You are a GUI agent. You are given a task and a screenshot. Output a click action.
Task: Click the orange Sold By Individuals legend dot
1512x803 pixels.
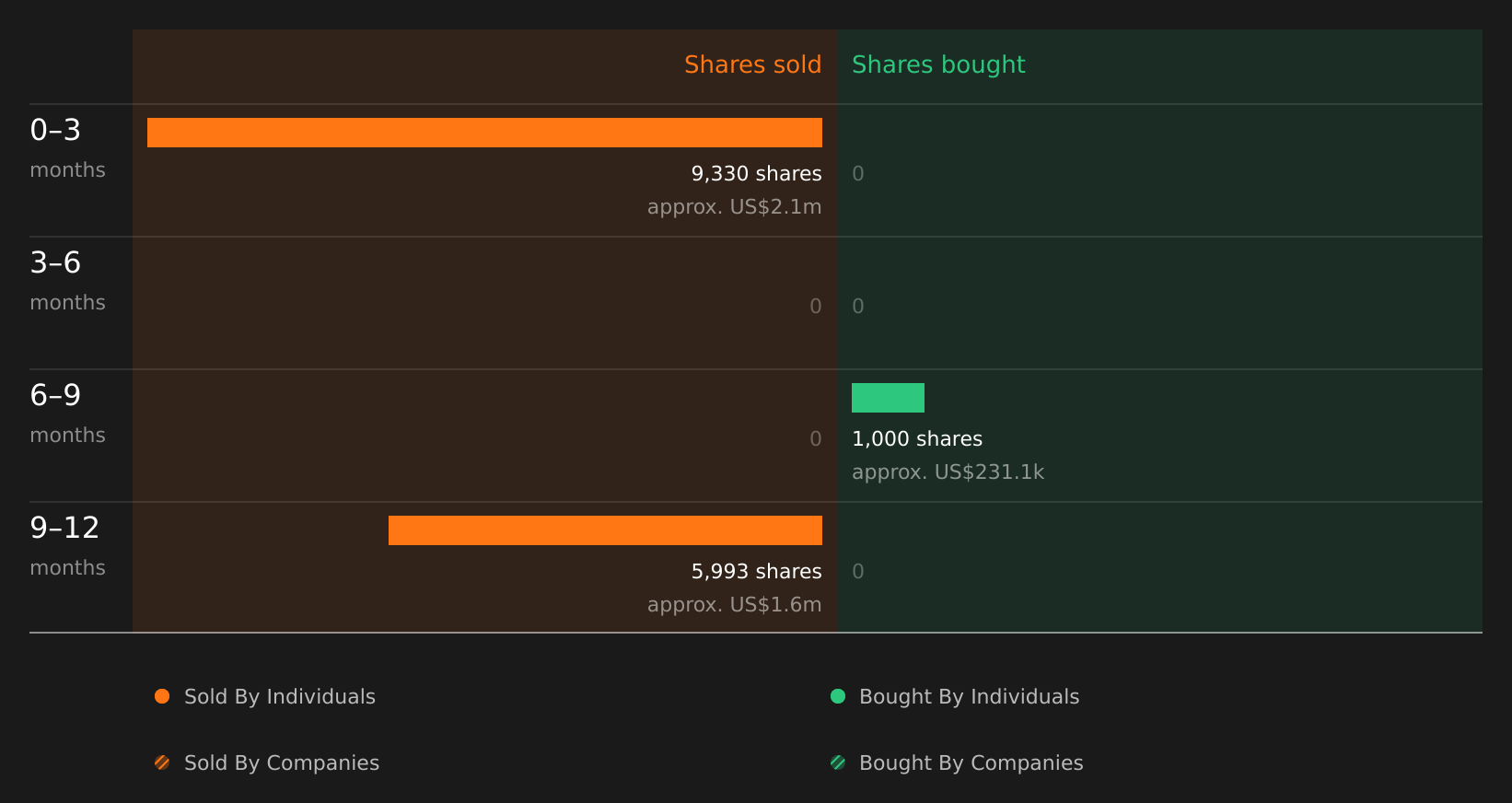tap(162, 696)
